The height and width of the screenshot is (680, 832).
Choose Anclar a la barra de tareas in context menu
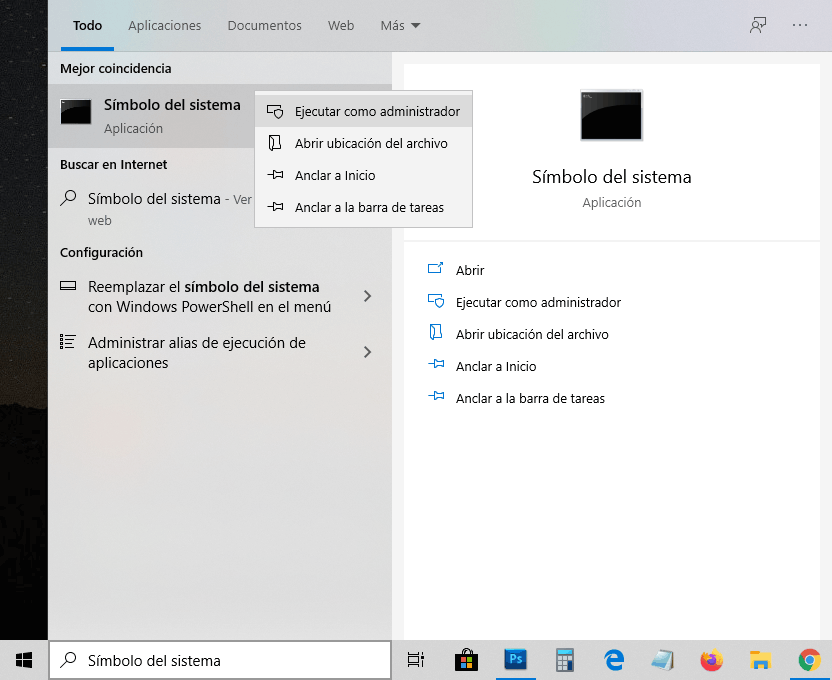coord(363,207)
